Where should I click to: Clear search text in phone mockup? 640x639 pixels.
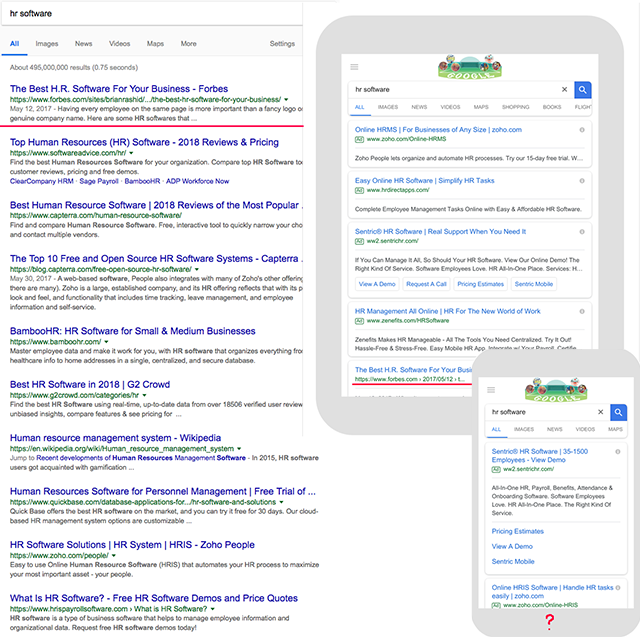point(600,412)
